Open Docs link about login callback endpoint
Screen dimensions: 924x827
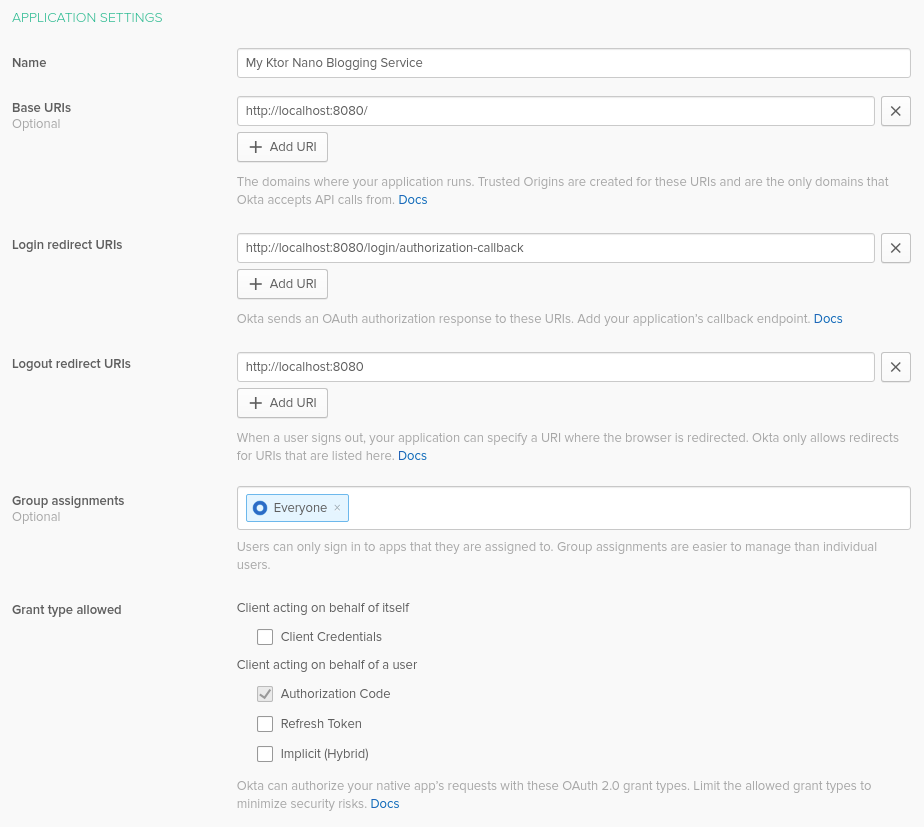(828, 319)
